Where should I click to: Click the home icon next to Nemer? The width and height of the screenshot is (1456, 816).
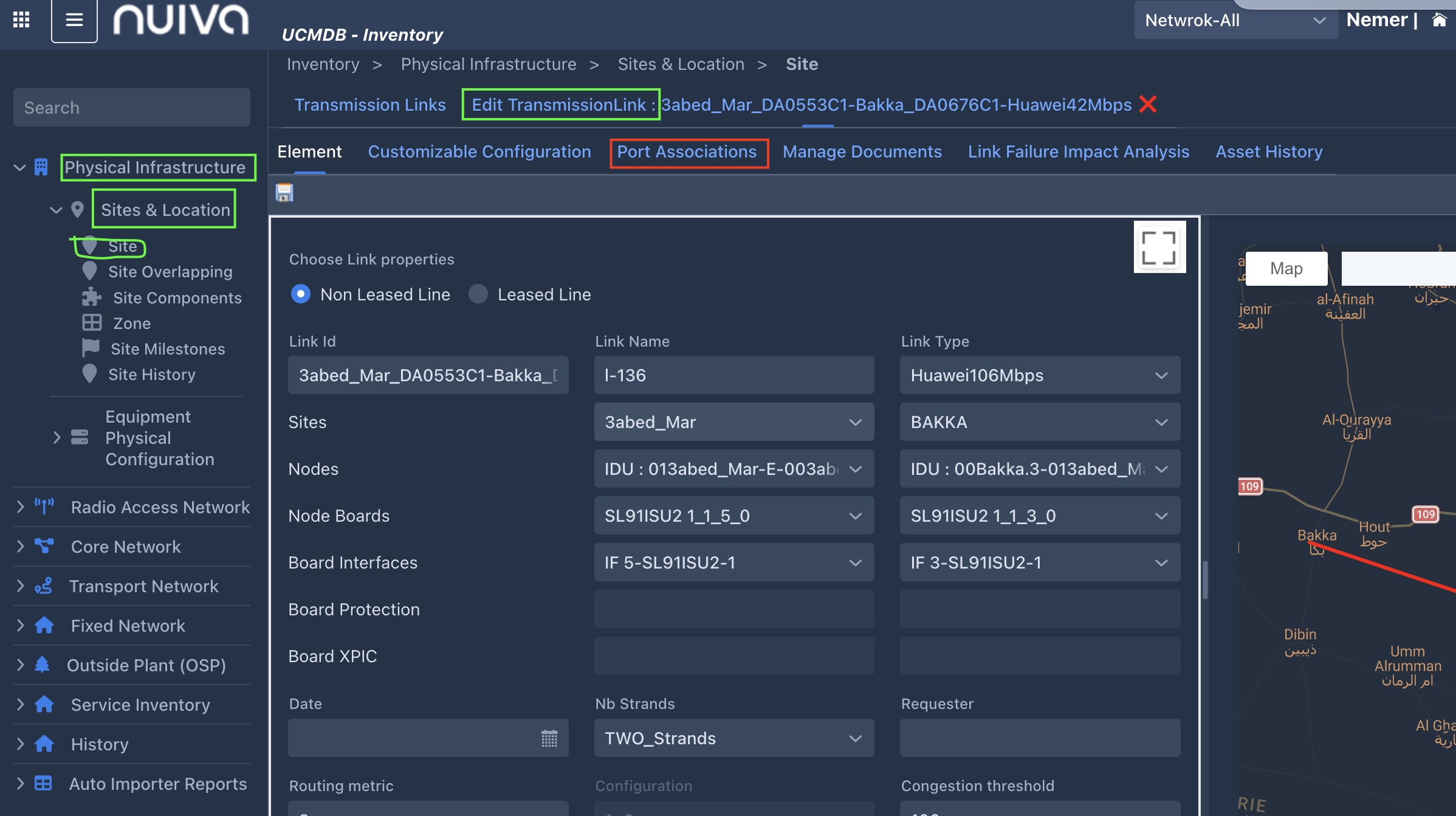pyautogui.click(x=1439, y=20)
